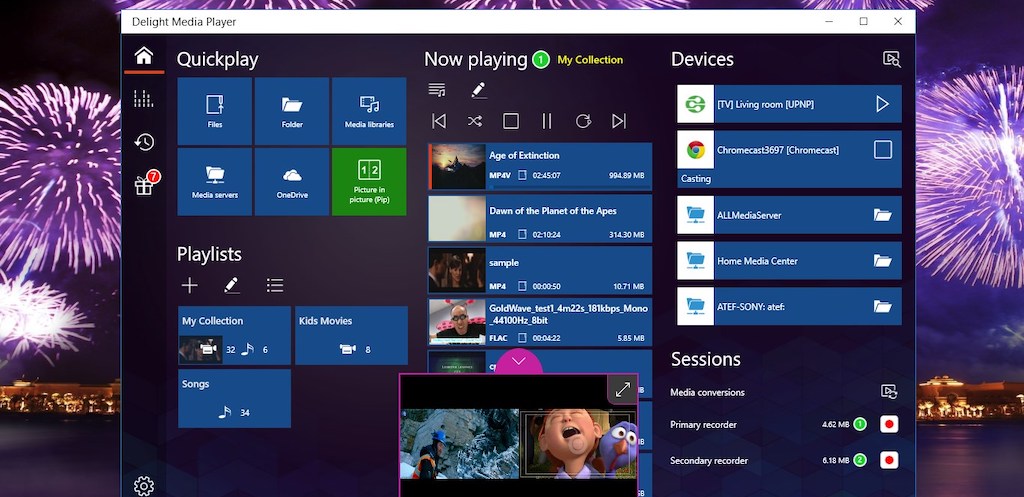
Task: Expand the picture-in-picture preview to fullscreen
Action: pyautogui.click(x=622, y=390)
